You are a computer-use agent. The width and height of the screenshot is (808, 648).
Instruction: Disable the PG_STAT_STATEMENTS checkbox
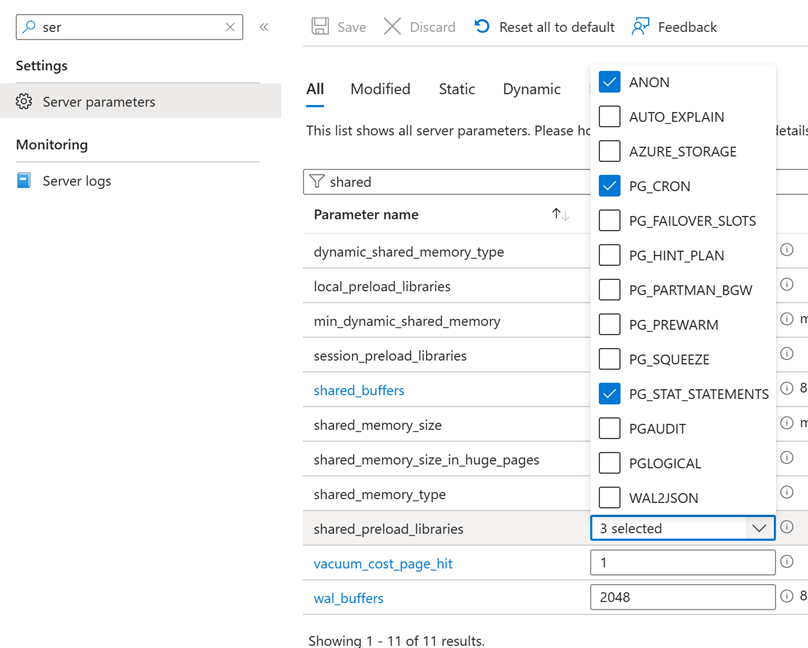[x=609, y=394]
